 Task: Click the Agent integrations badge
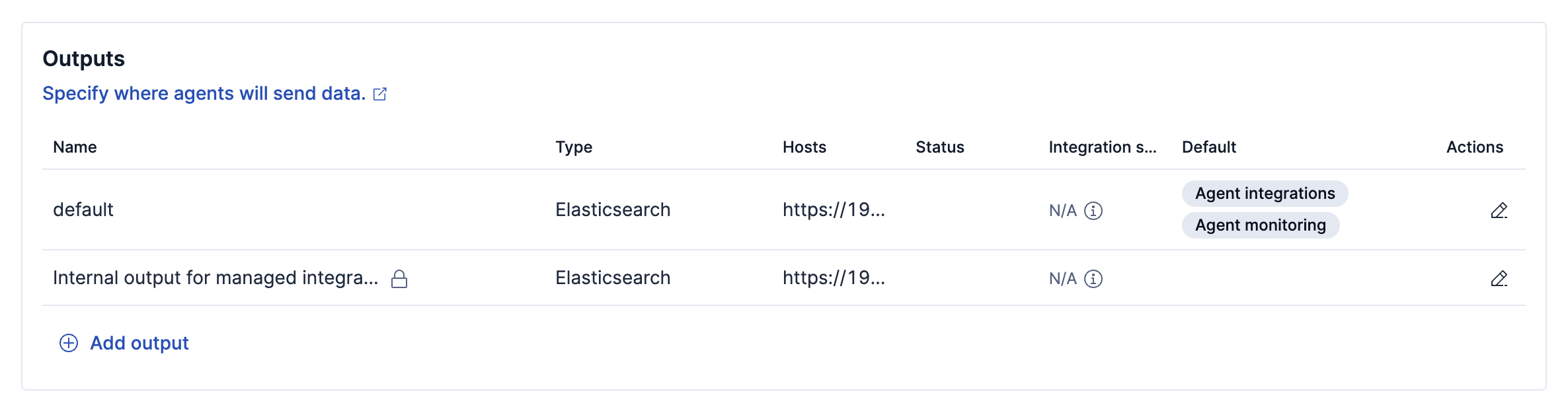tap(1265, 194)
